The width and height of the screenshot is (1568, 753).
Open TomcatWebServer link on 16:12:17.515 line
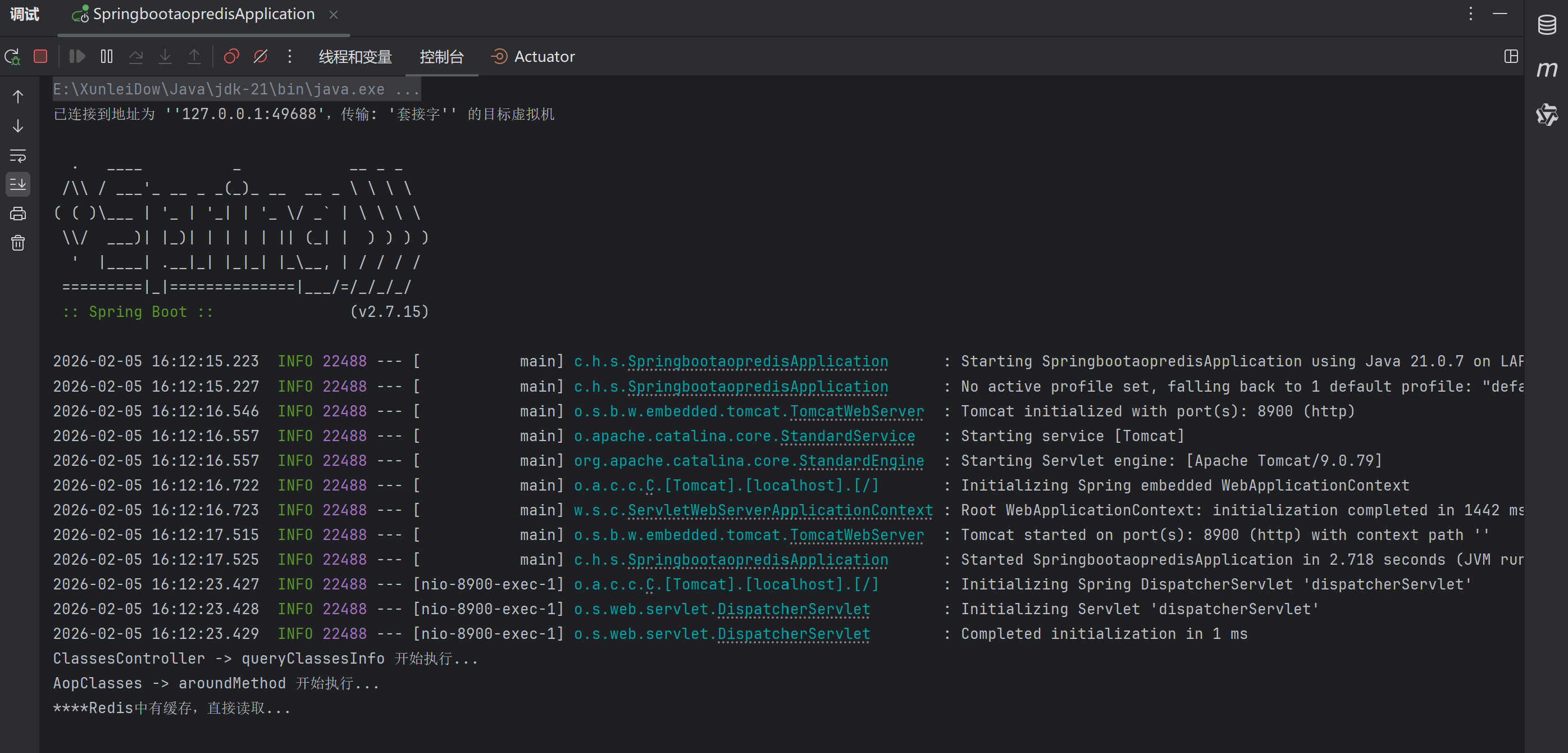(857, 535)
